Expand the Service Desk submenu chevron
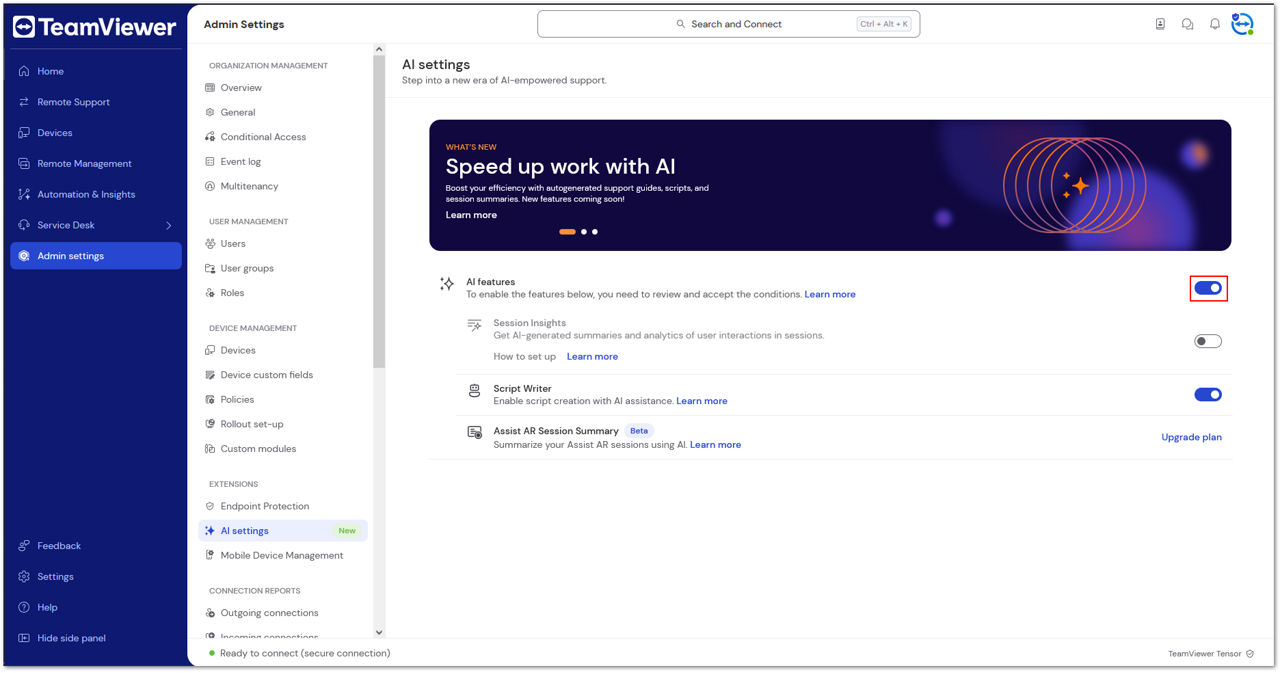The width and height of the screenshot is (1280, 673). 168,226
